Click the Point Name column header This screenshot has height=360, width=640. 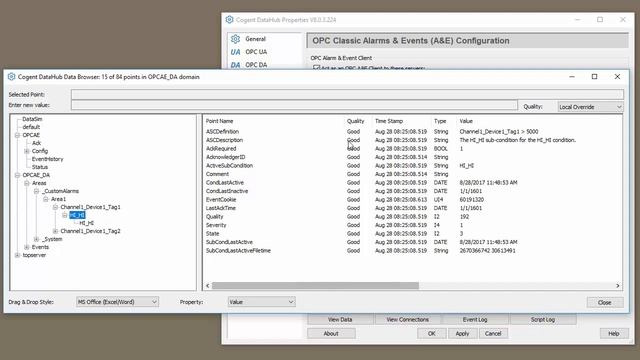click(220, 121)
